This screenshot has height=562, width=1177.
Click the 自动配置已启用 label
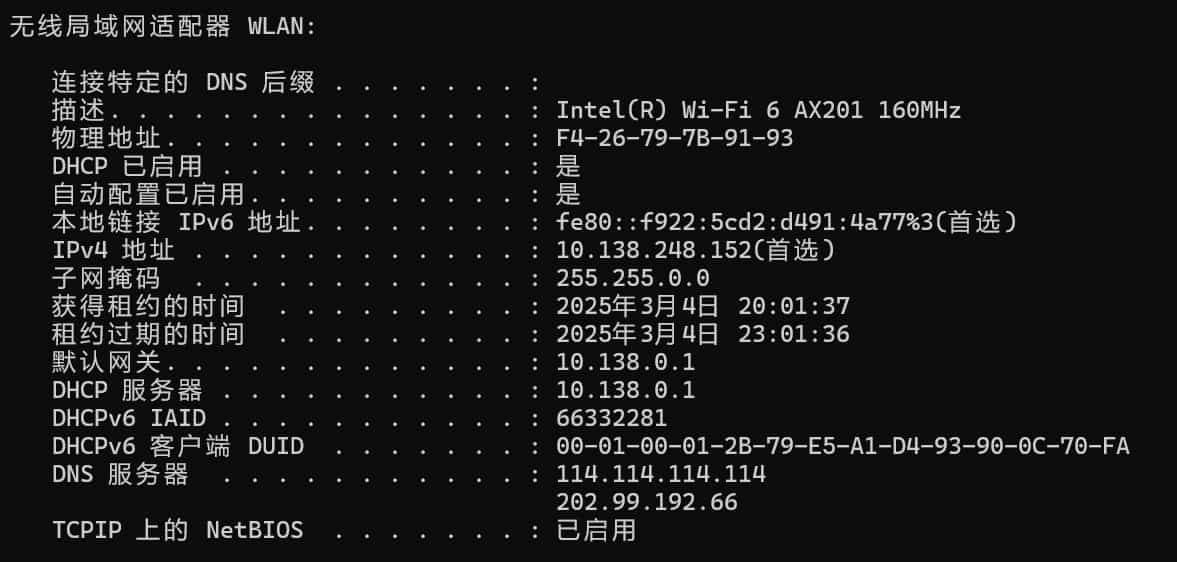coord(148,194)
